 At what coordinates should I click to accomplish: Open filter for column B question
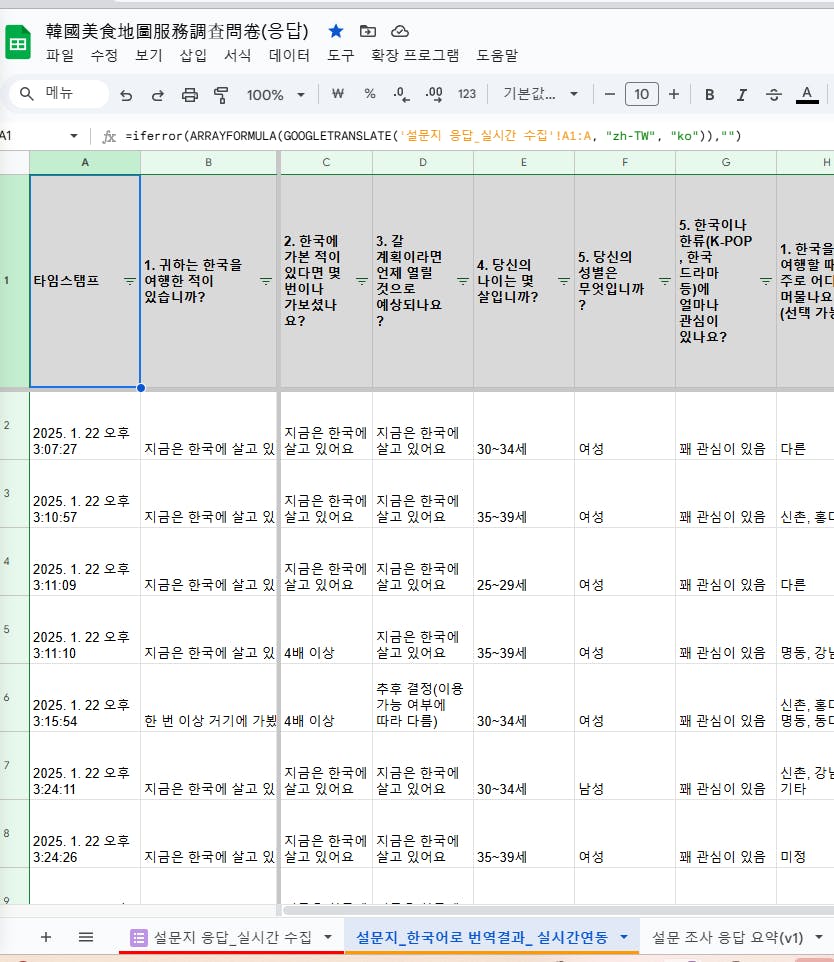pos(265,281)
